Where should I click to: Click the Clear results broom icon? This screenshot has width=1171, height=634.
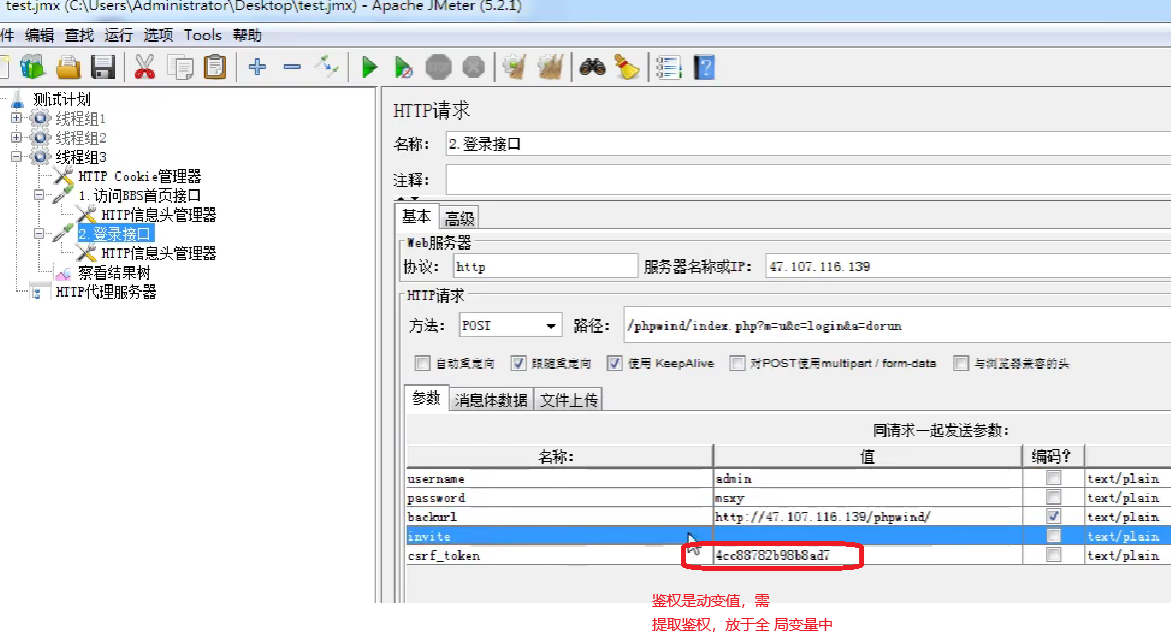[515, 67]
